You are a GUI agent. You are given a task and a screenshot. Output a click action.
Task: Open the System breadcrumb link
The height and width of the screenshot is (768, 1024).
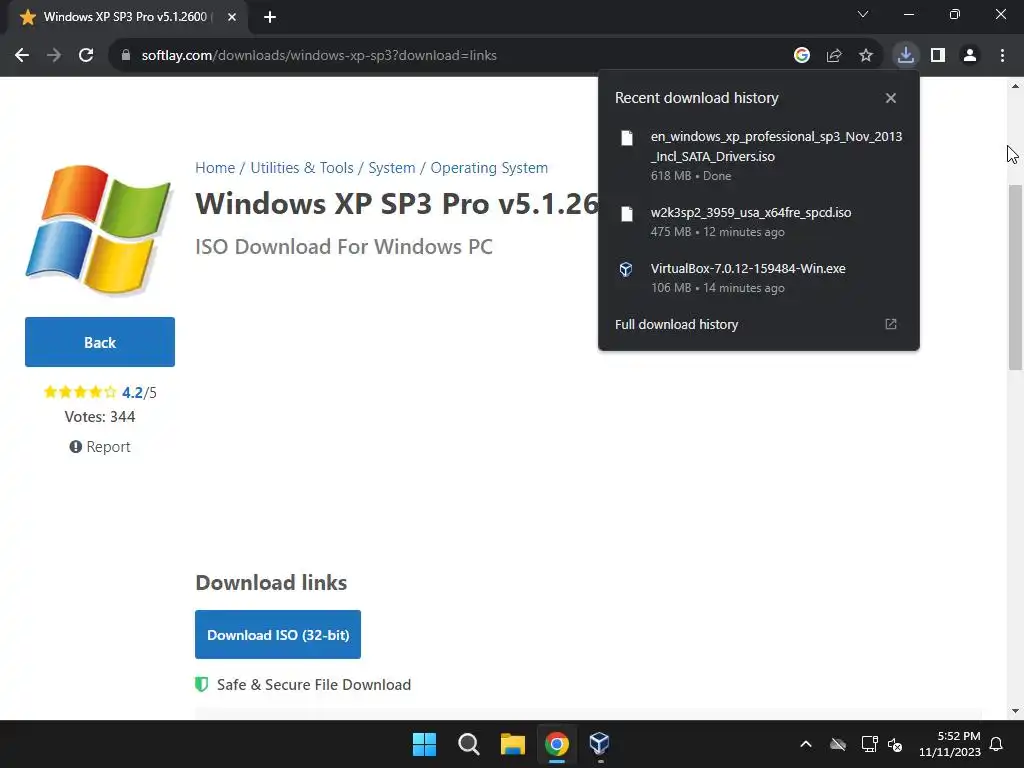point(392,168)
